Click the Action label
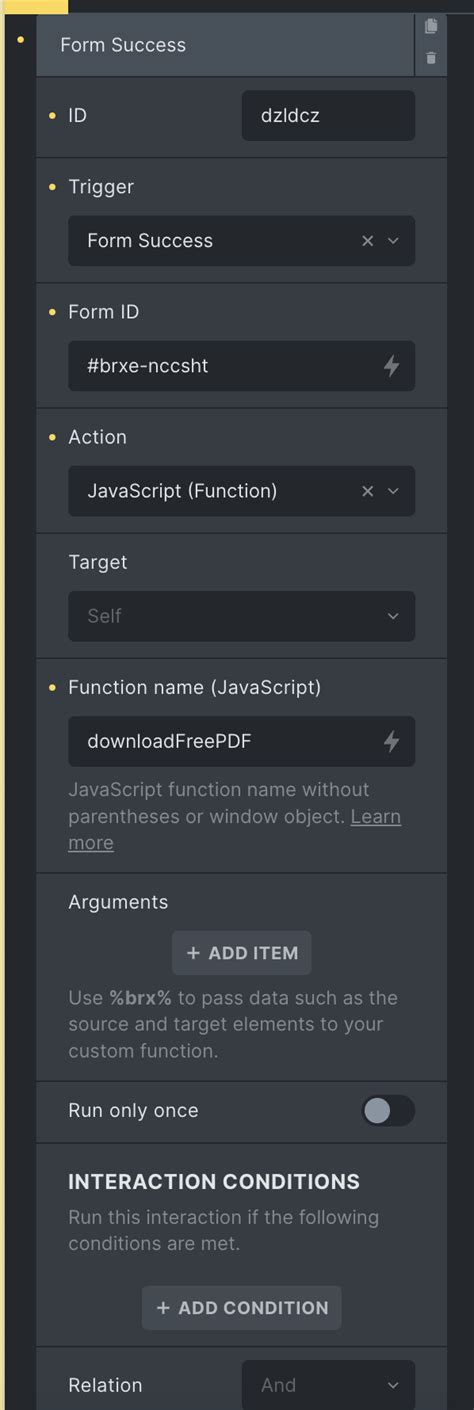 point(97,437)
